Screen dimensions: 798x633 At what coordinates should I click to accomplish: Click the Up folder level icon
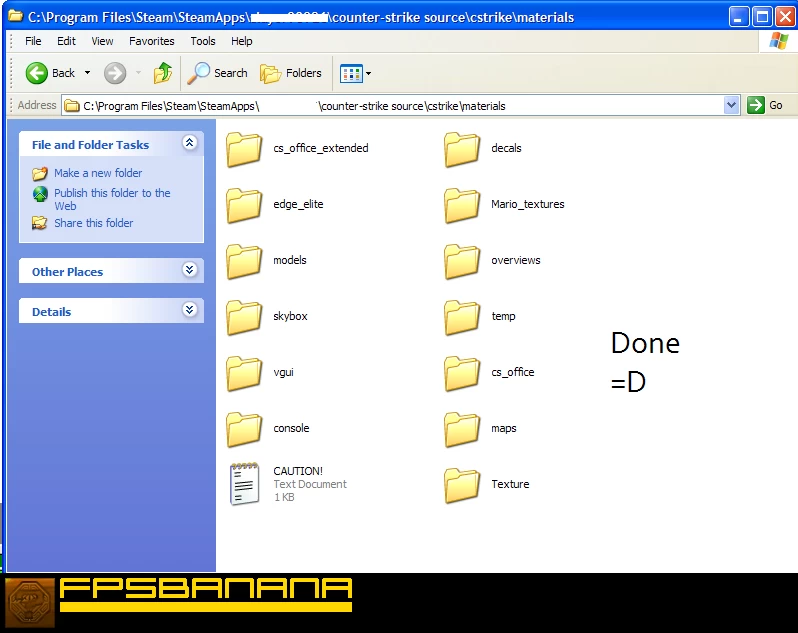(x=163, y=73)
